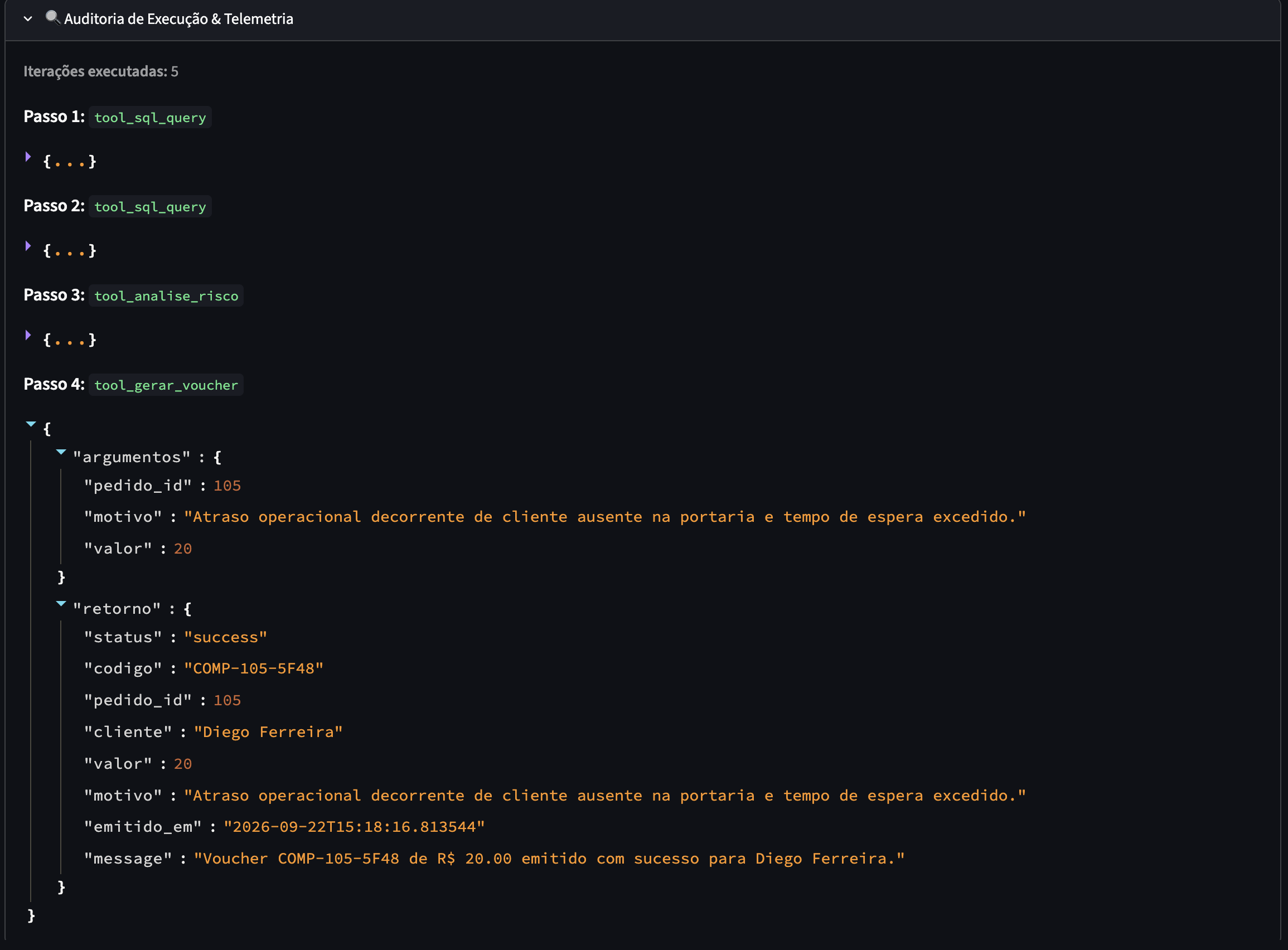1288x950 pixels.
Task: Click the Iterações executadas: 5 label
Action: 100,71
